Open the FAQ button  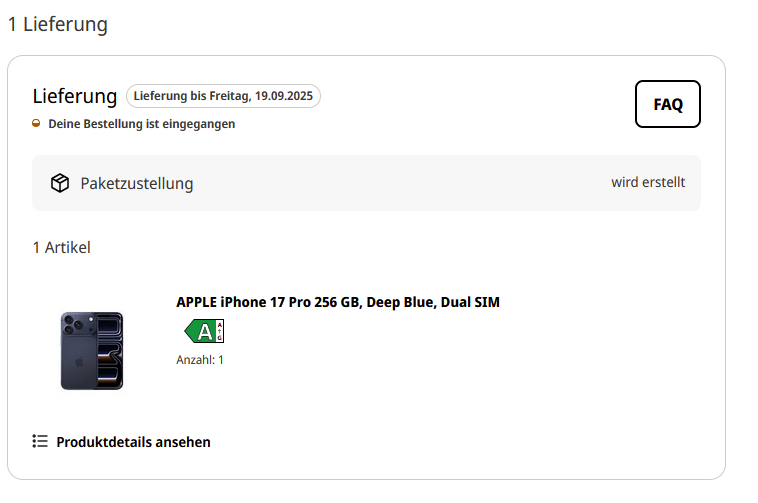pos(667,104)
